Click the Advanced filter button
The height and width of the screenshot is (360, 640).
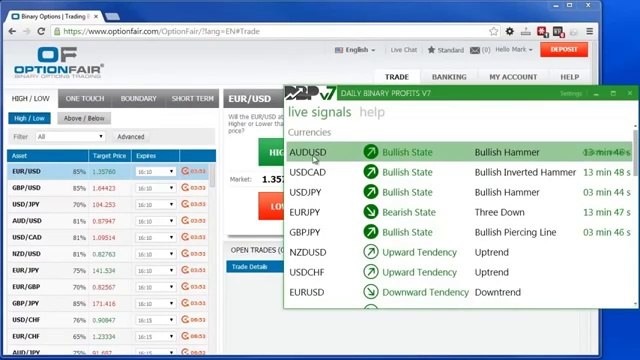[131, 137]
